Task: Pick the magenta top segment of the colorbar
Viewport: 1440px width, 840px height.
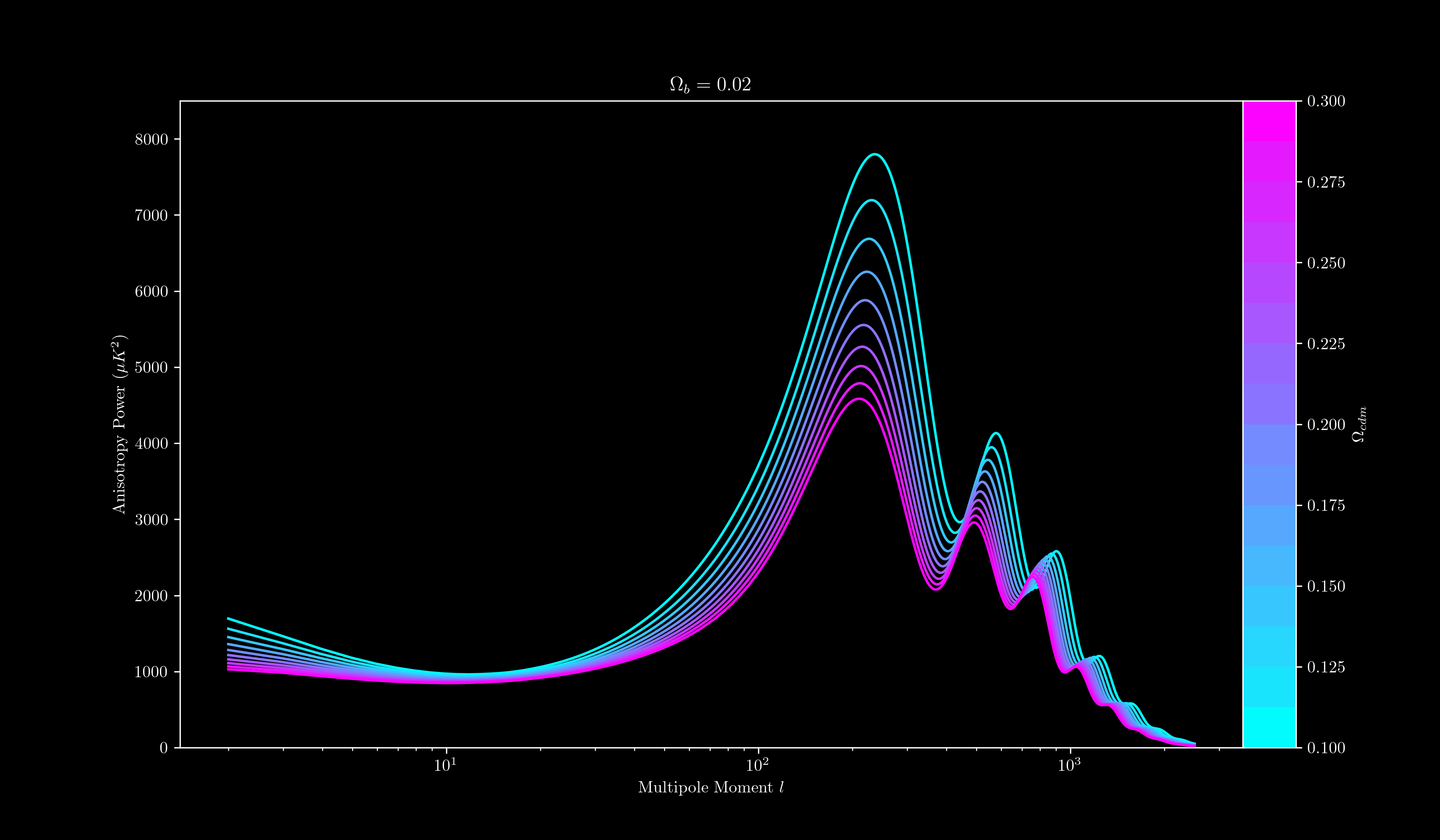Action: coord(1269,121)
